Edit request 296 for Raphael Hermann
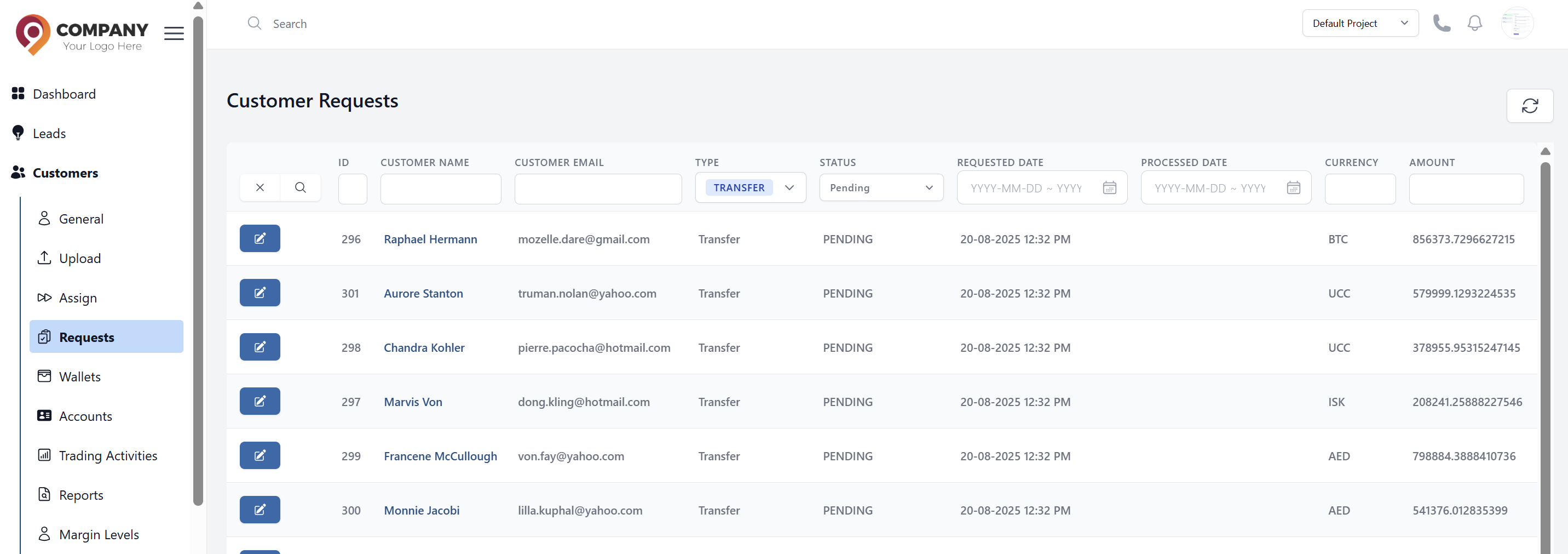Viewport: 1568px width, 554px height. (260, 238)
